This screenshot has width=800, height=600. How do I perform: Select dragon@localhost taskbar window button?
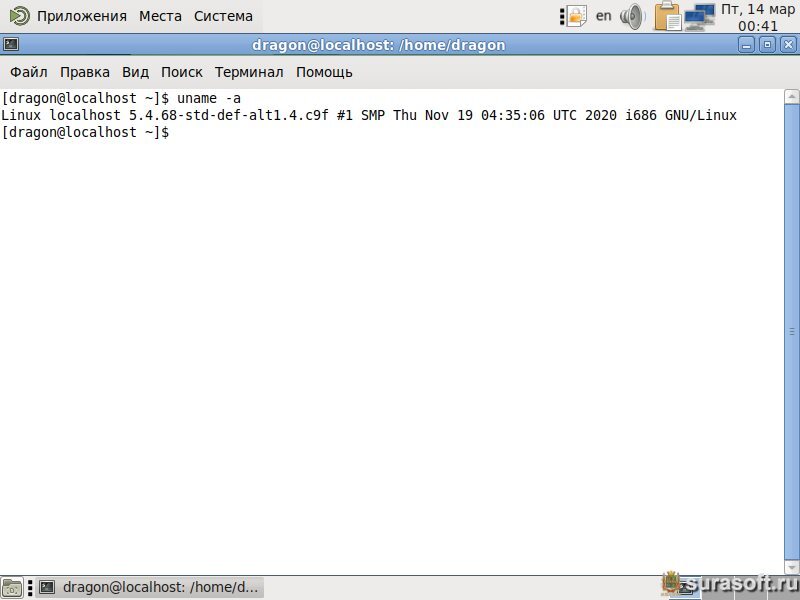[x=149, y=588]
